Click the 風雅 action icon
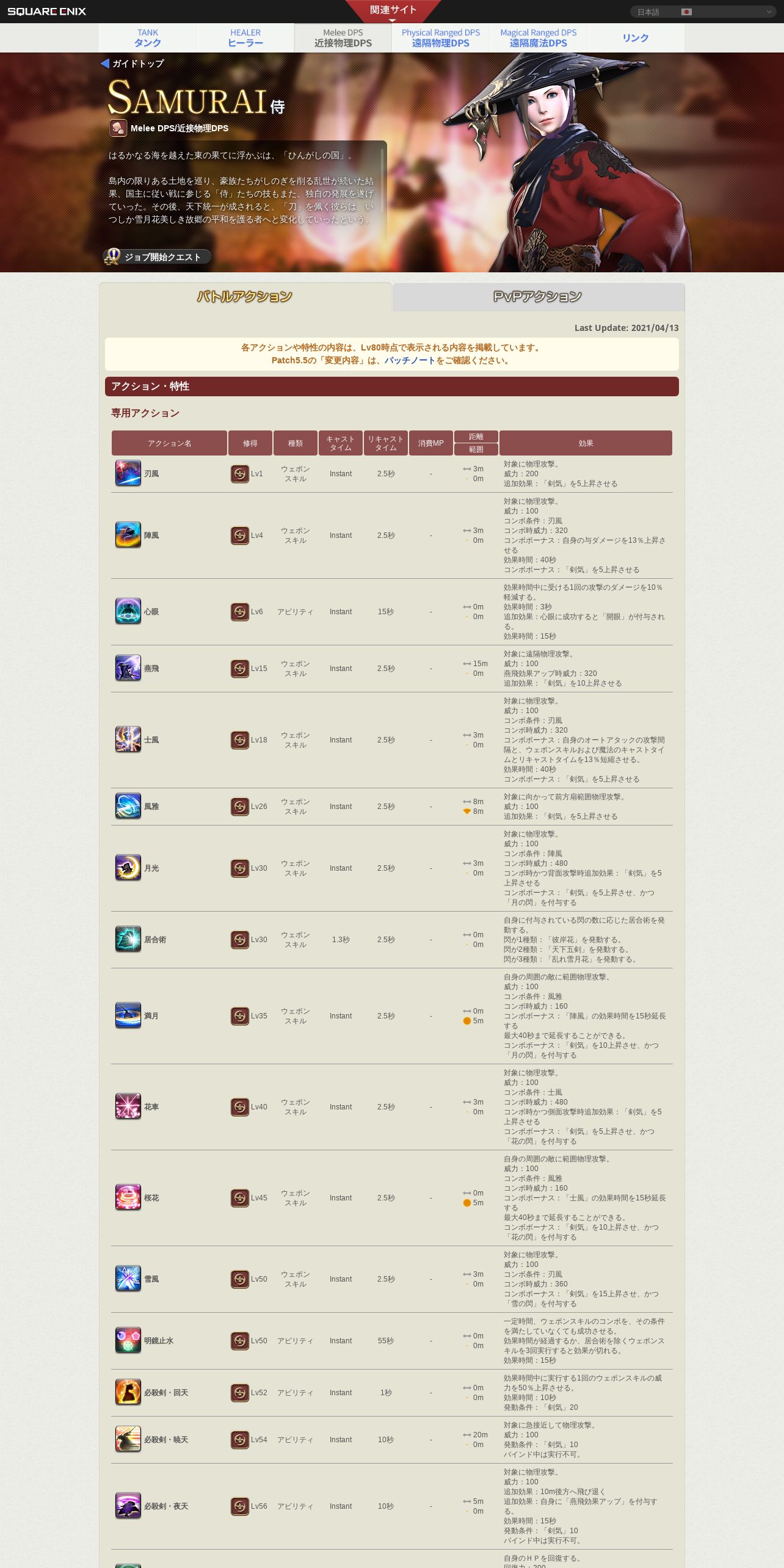The image size is (784, 1568). pos(128,807)
